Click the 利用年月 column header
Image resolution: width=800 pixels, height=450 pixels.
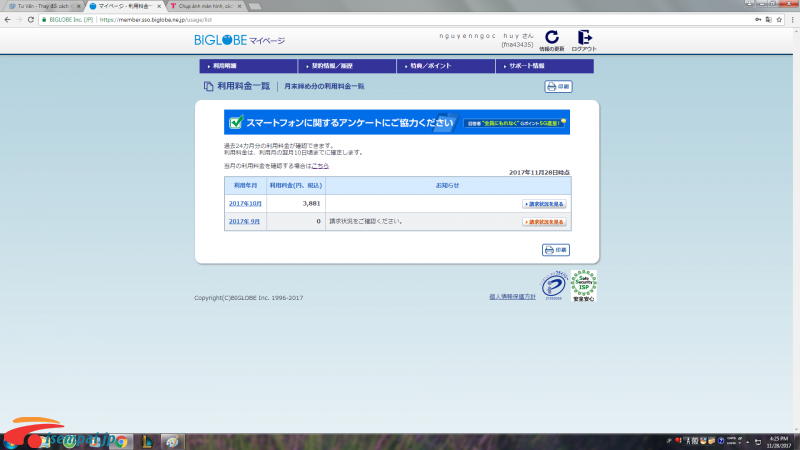[x=245, y=186]
